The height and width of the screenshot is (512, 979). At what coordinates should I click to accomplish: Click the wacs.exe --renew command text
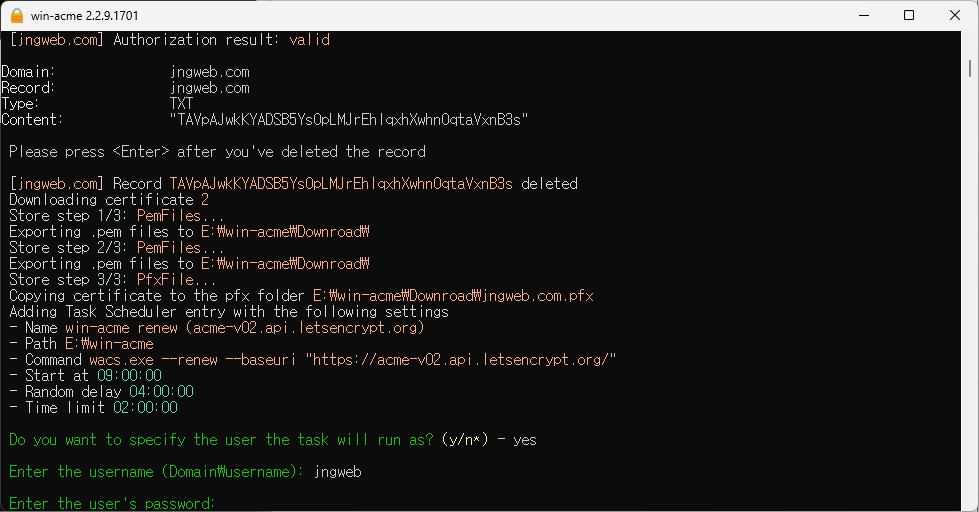(x=154, y=360)
